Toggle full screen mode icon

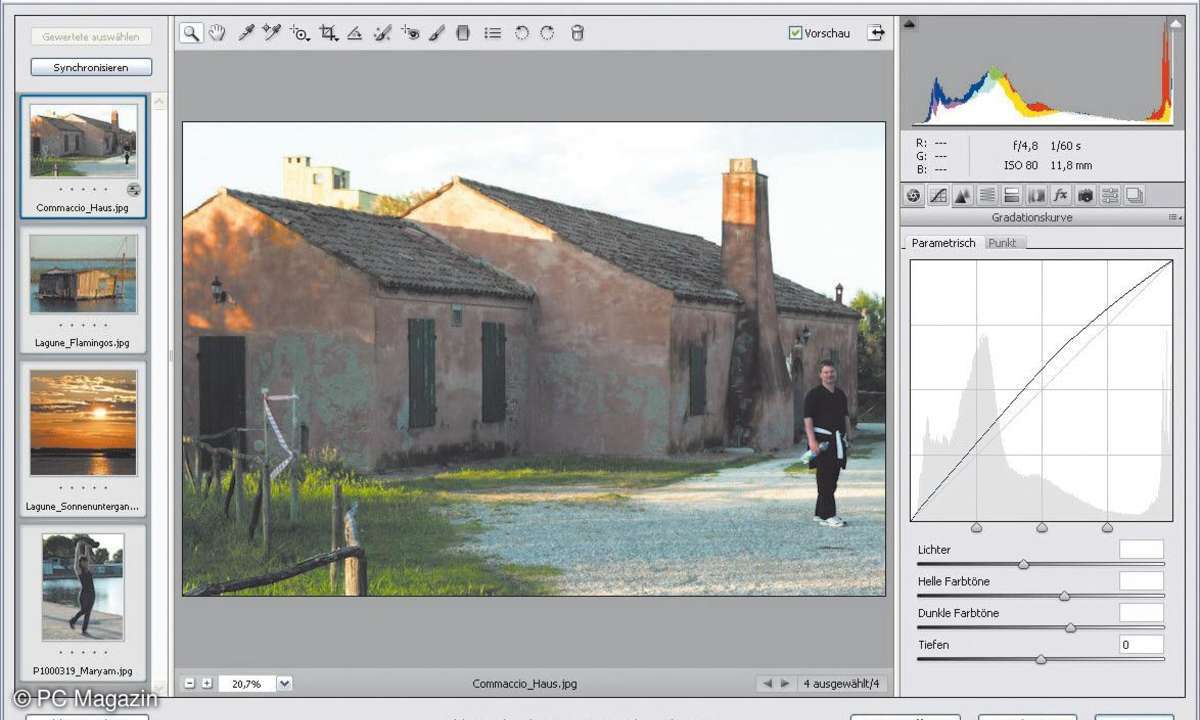coord(877,33)
